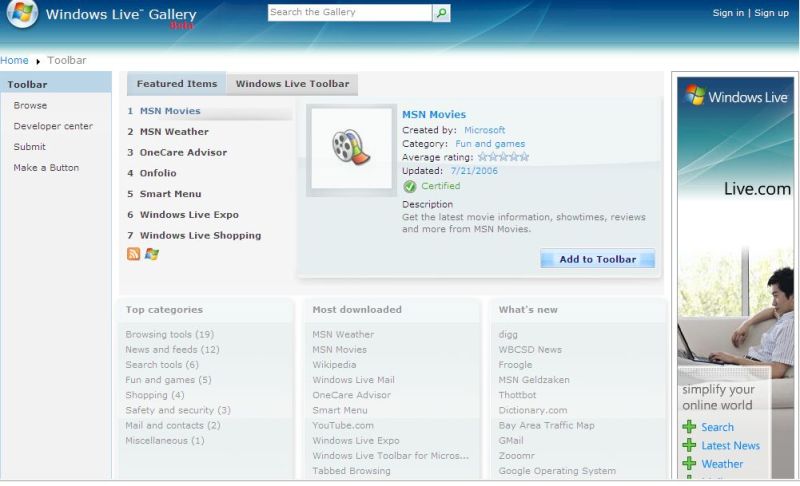The image size is (800, 486).
Task: Open Fun and games (5) in Top categories
Action: (168, 380)
